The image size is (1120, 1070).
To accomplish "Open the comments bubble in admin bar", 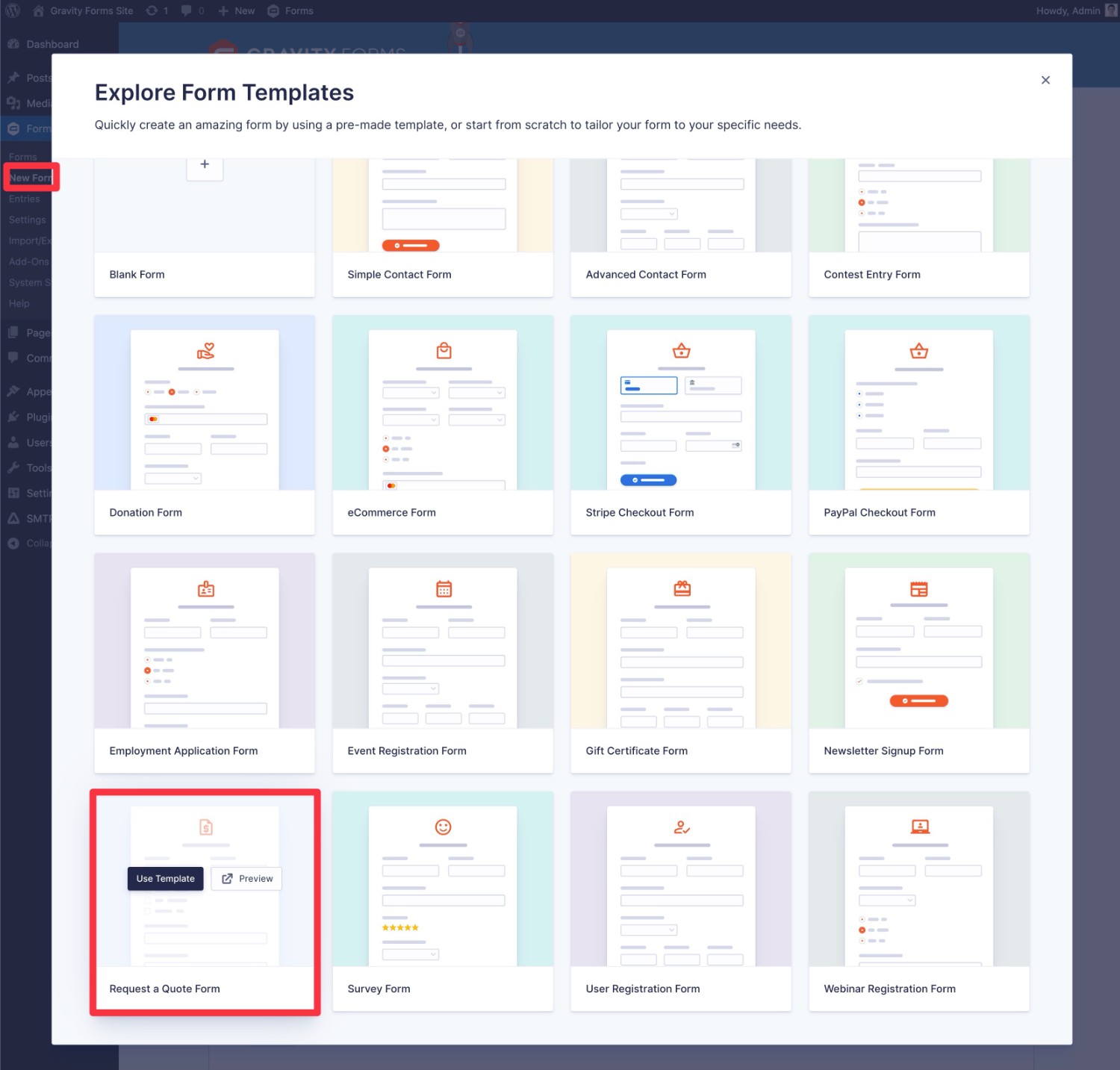I will pyautogui.click(x=193, y=10).
